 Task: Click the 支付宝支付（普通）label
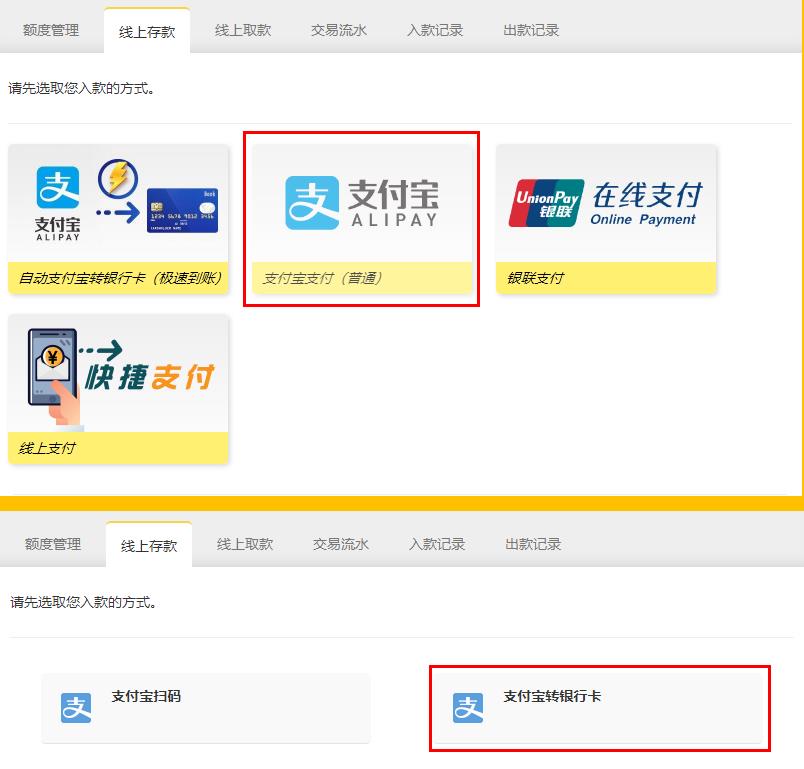322,278
